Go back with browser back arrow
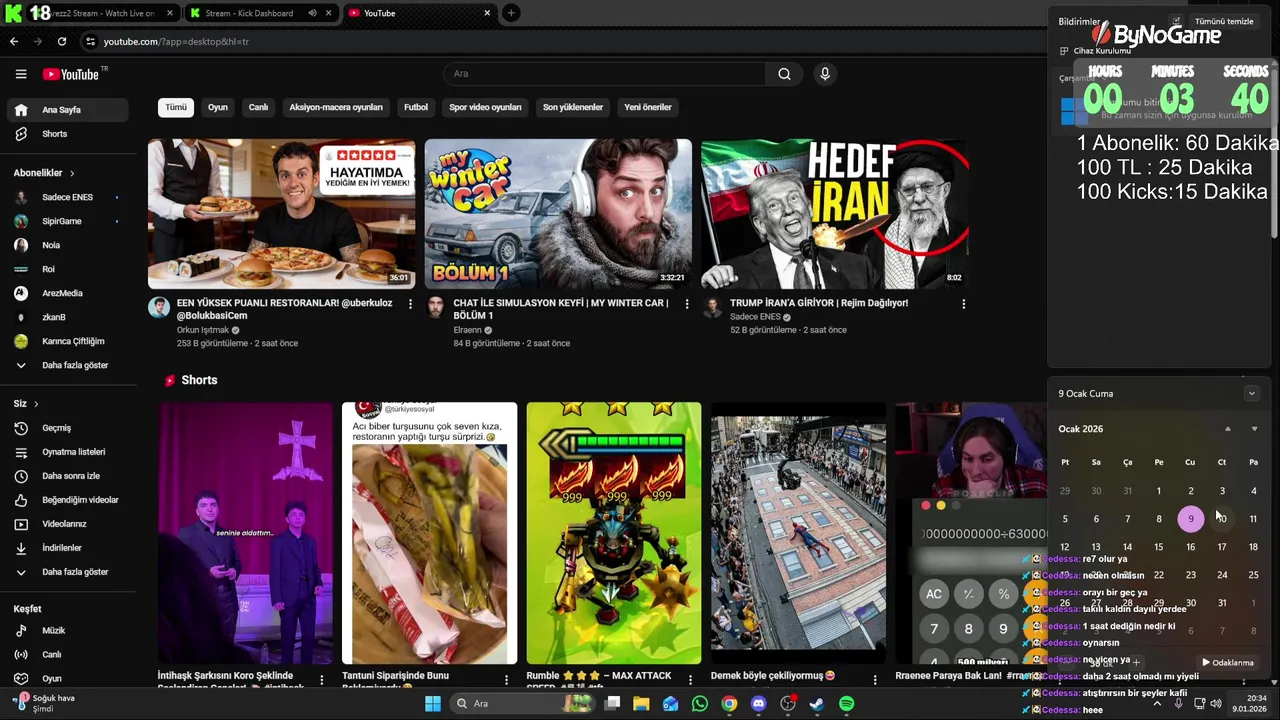 click(x=14, y=41)
